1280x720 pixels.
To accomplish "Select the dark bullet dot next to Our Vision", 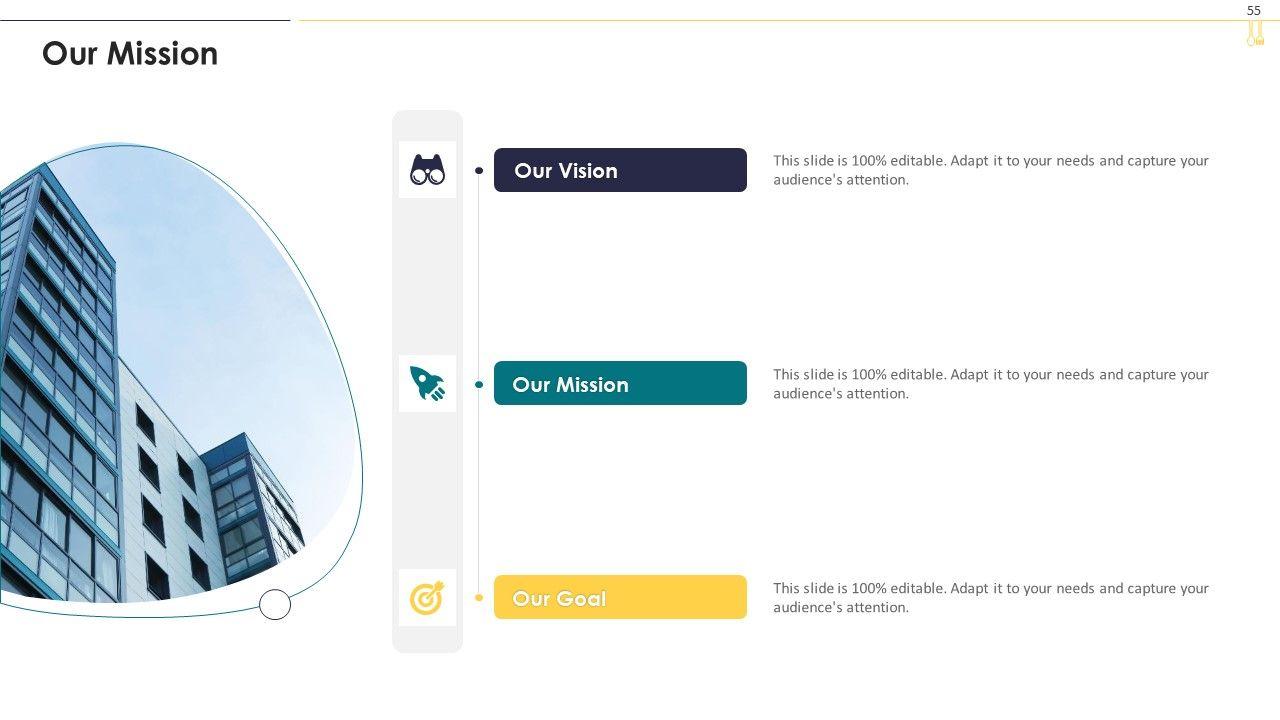I will pyautogui.click(x=479, y=171).
